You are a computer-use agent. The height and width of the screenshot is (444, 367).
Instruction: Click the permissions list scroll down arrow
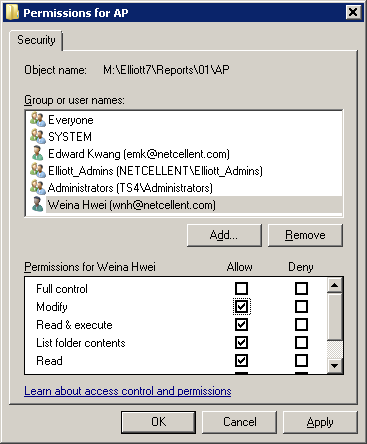335,366
